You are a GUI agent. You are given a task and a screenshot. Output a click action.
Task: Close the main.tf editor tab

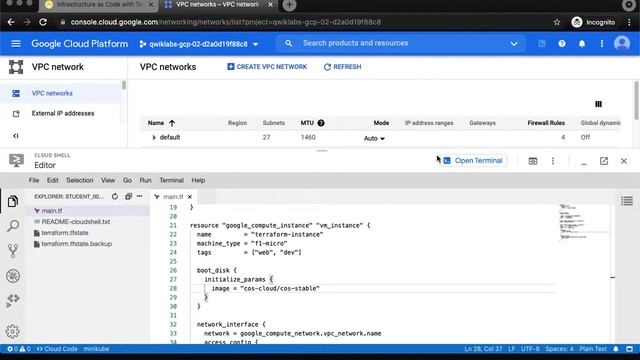pyautogui.click(x=190, y=197)
